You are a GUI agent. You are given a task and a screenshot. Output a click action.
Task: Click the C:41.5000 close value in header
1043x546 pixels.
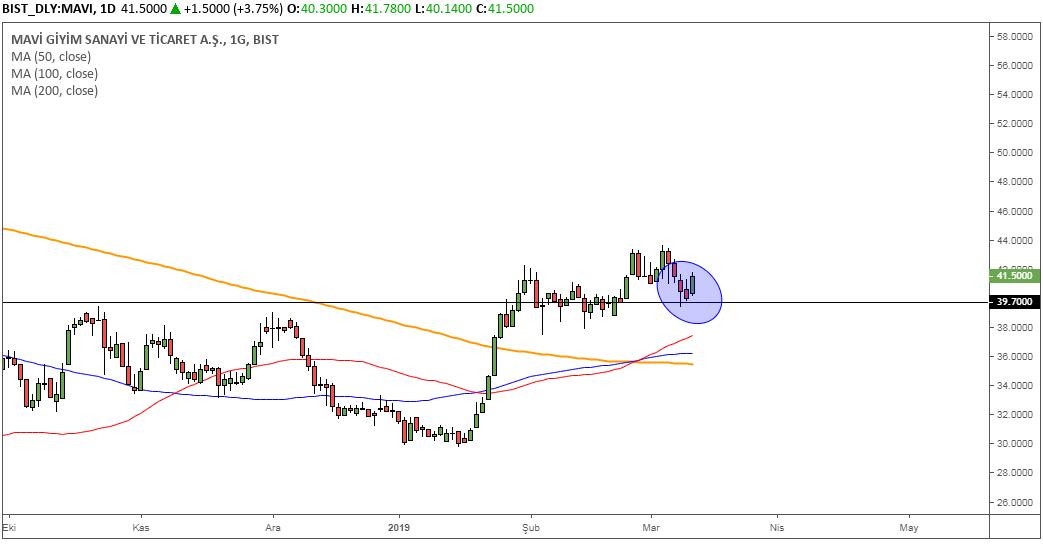pyautogui.click(x=504, y=9)
